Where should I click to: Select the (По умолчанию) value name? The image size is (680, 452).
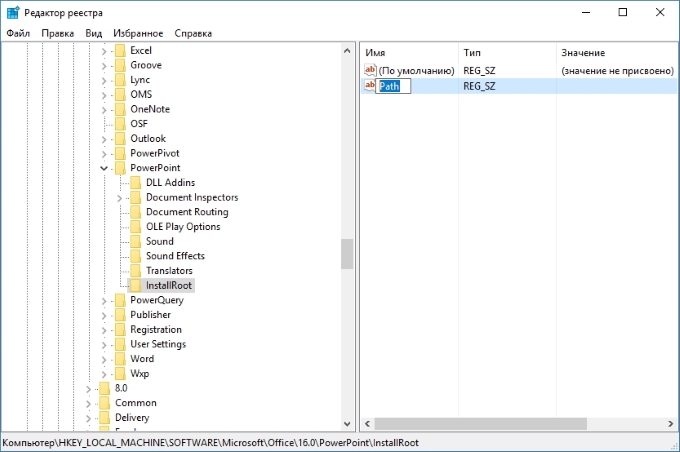[x=416, y=71]
